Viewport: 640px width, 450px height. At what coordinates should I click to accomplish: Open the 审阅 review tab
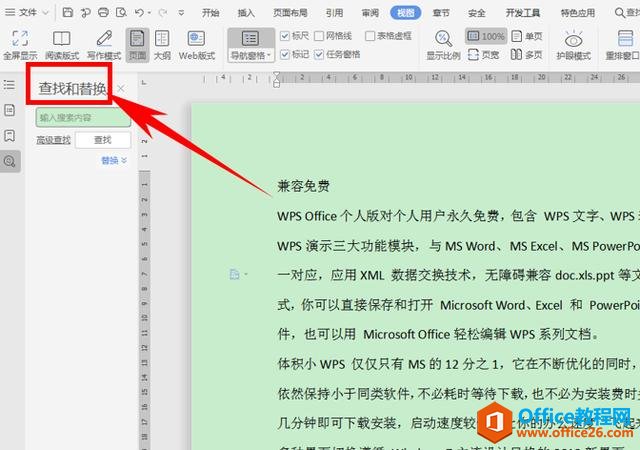(370, 13)
